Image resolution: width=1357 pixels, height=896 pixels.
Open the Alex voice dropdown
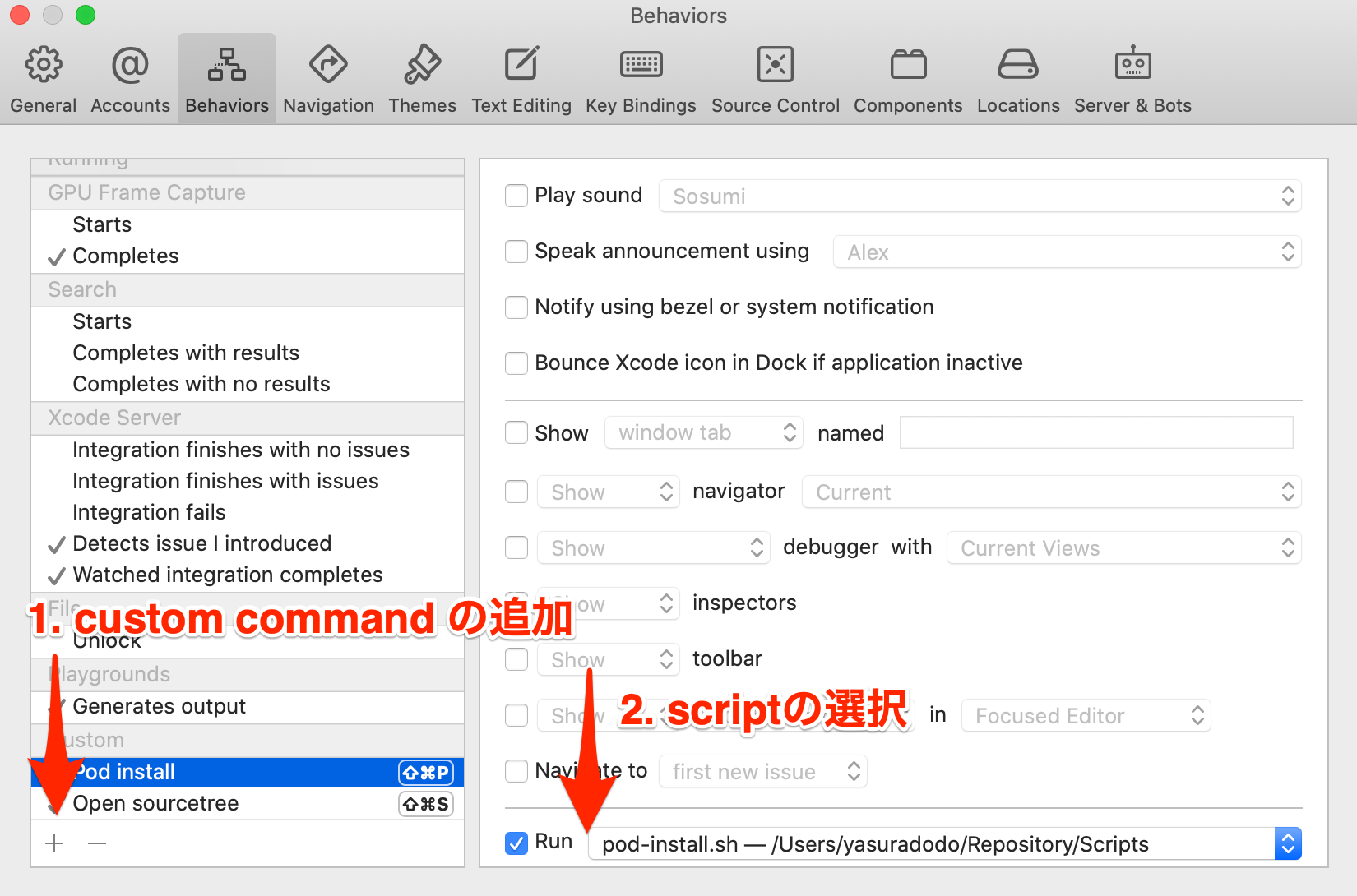(1068, 252)
